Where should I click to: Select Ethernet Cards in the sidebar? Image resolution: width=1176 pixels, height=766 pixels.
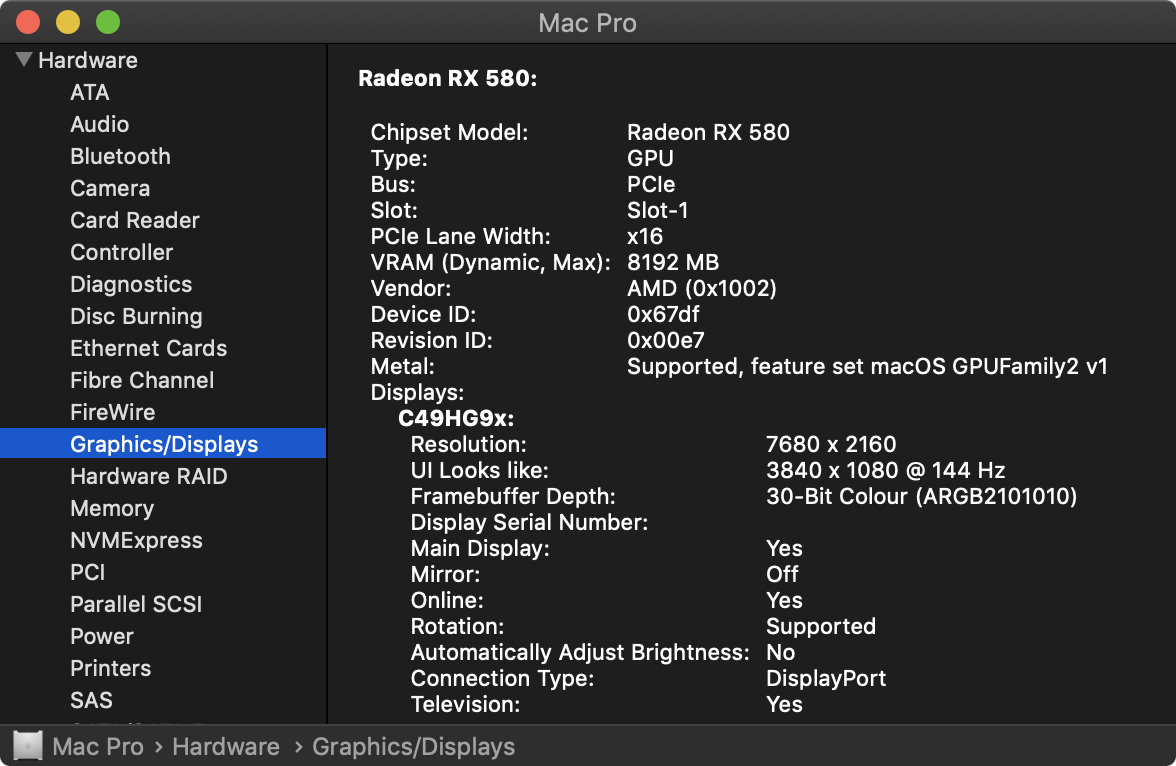point(148,348)
